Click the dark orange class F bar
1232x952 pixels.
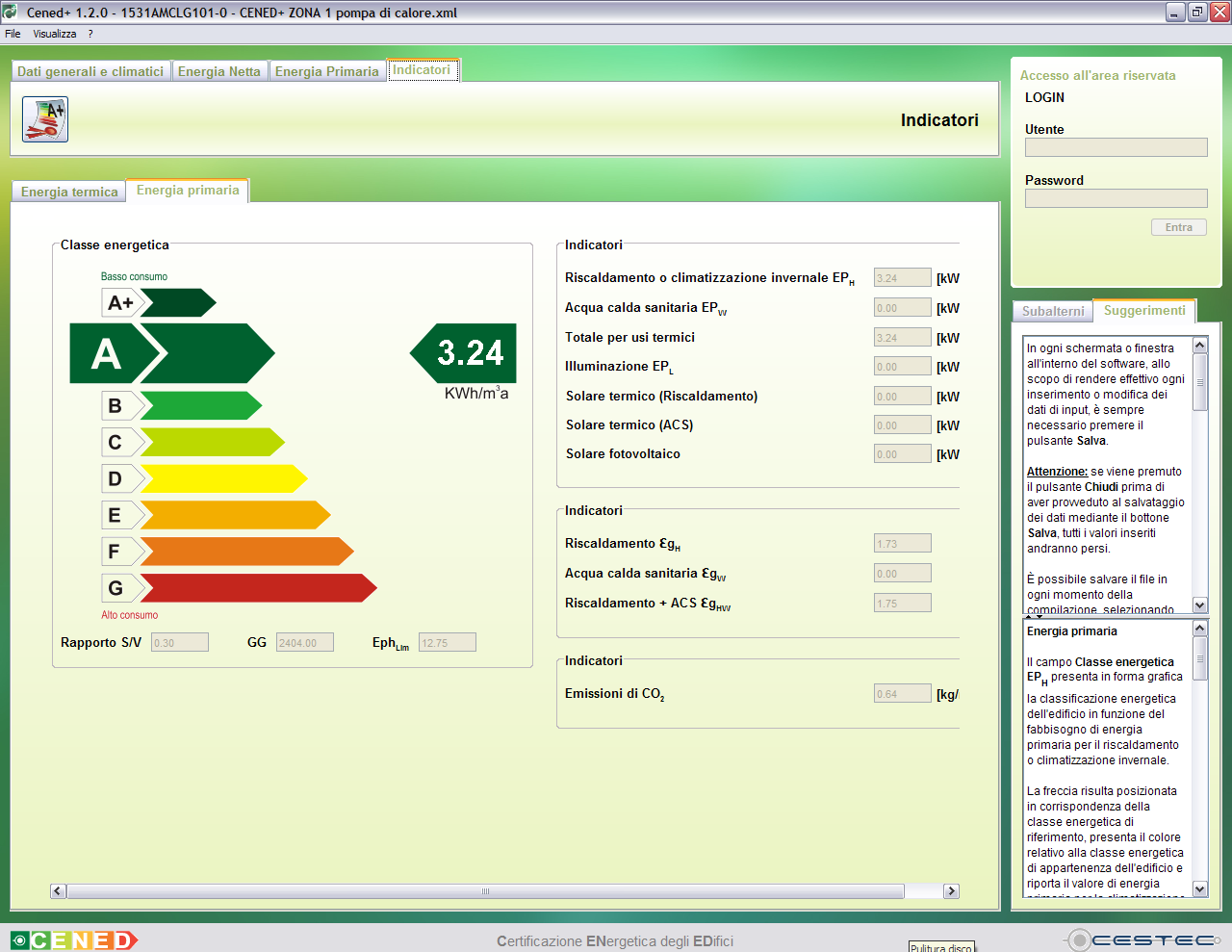(246, 552)
